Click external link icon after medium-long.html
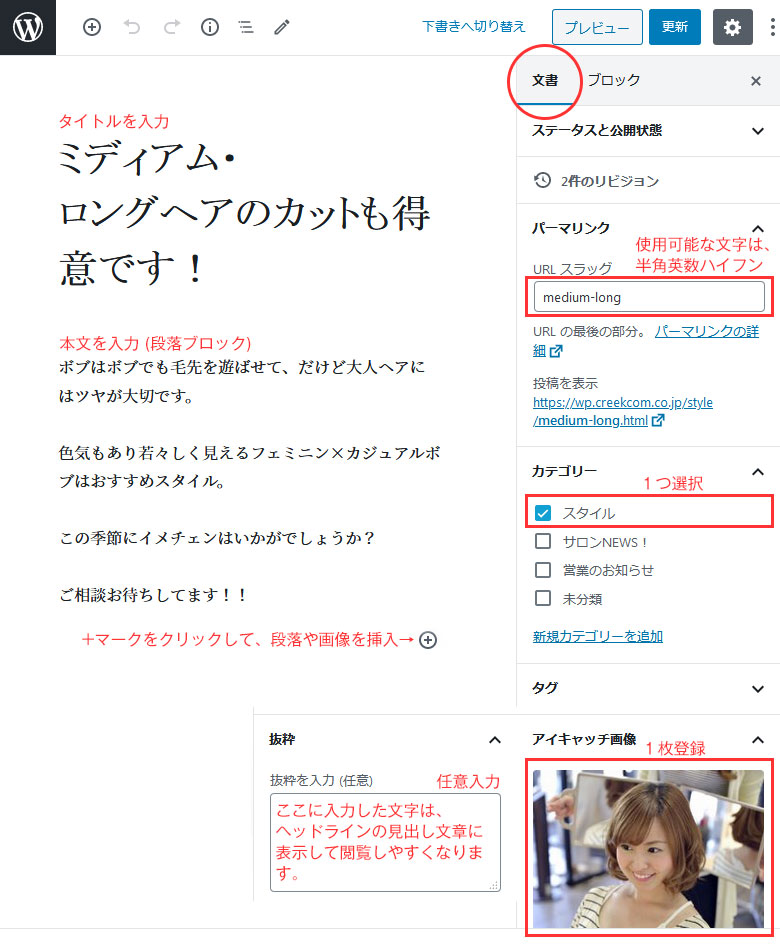This screenshot has width=780, height=952. [657, 420]
